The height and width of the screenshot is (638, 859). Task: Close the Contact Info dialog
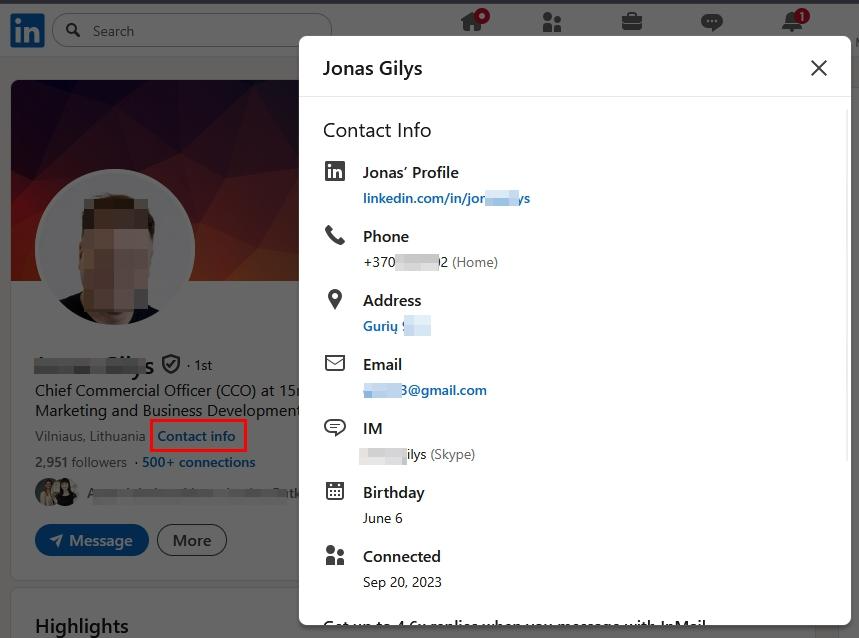(818, 68)
